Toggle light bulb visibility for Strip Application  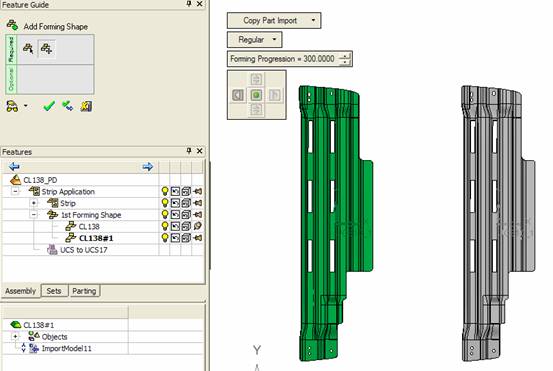(165, 191)
